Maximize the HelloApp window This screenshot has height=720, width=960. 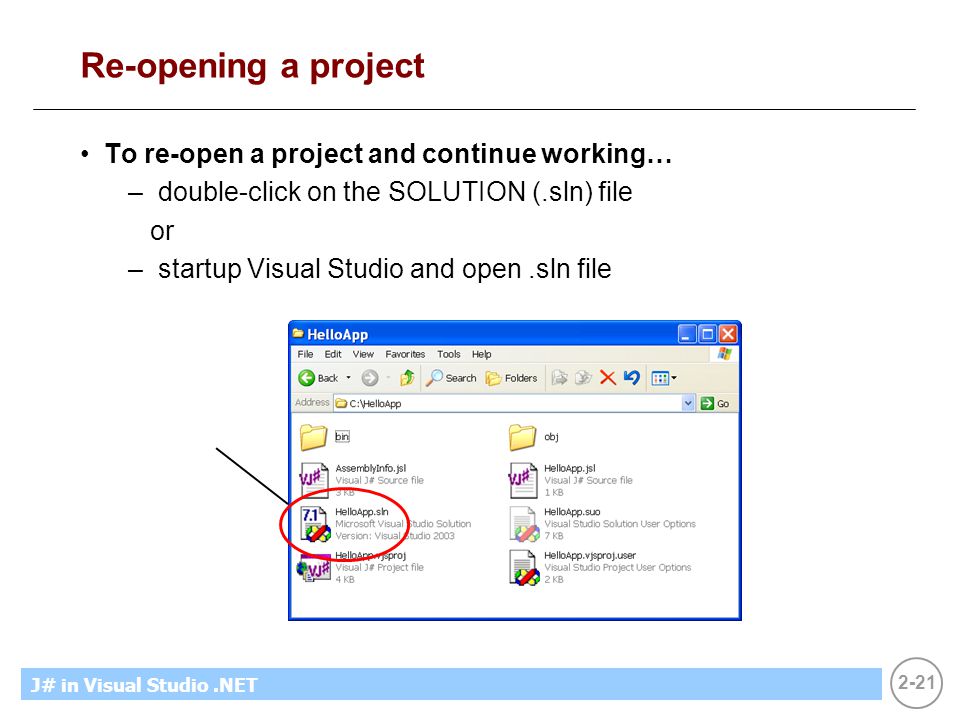(707, 334)
